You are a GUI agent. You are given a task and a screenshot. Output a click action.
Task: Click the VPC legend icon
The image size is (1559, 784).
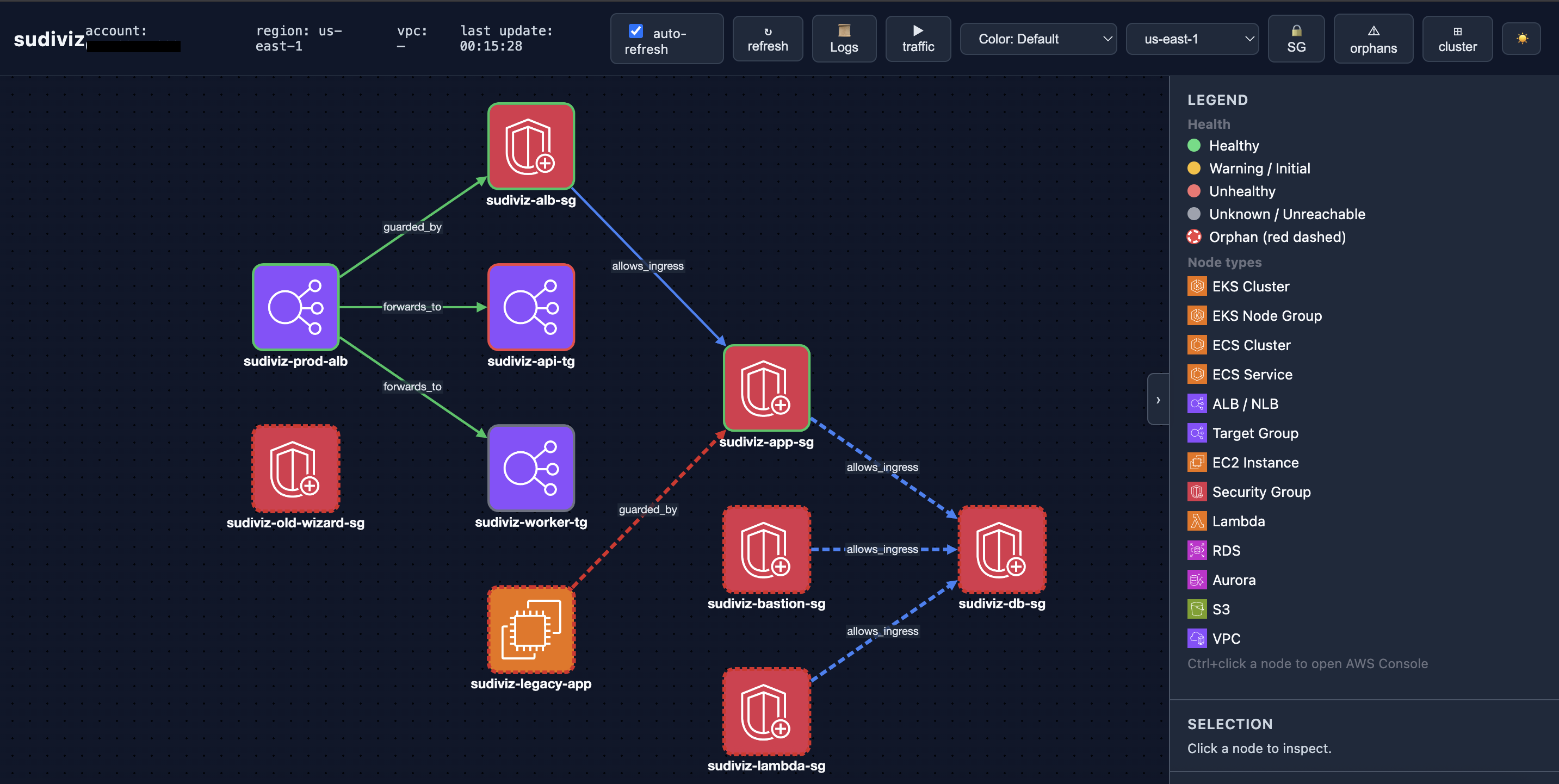click(x=1197, y=638)
